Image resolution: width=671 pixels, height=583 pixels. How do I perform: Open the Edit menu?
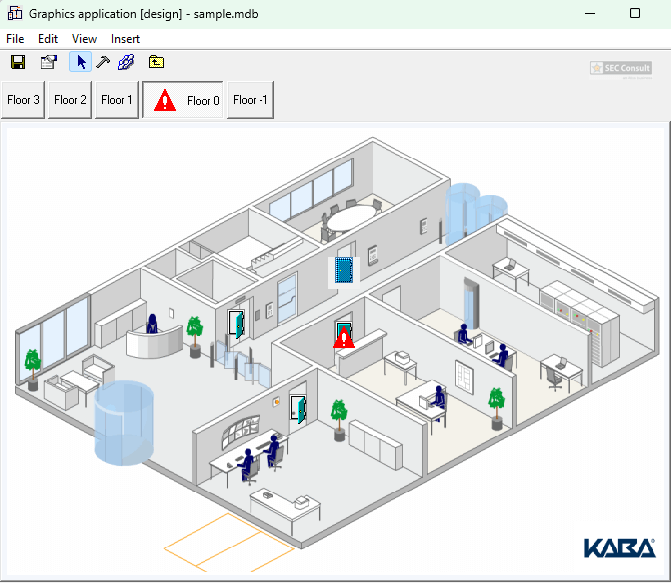click(48, 39)
